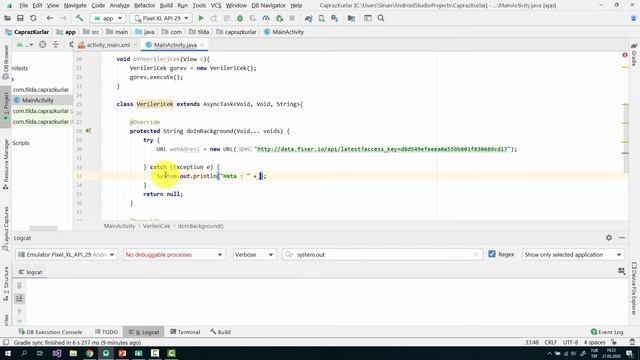640x360 pixels.
Task: Click the Debug app bug icon
Action: coord(240,18)
